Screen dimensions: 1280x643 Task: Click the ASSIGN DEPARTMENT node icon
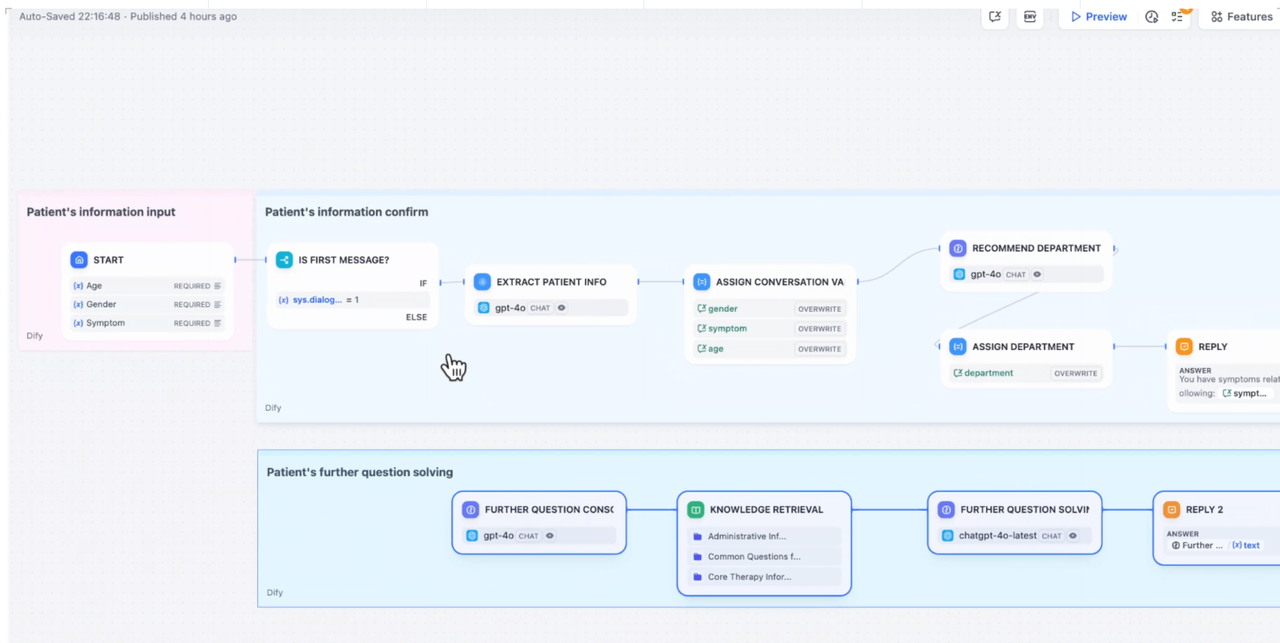[x=957, y=347]
